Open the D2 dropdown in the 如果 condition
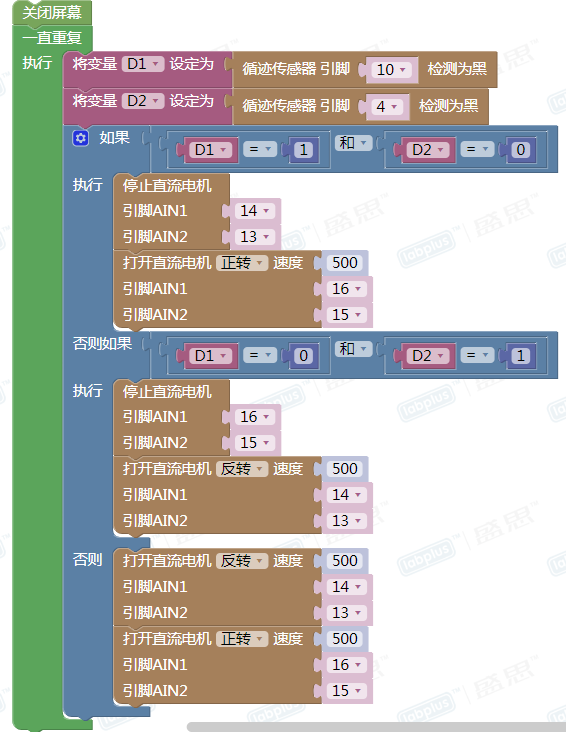This screenshot has width=566, height=732. pos(429,150)
